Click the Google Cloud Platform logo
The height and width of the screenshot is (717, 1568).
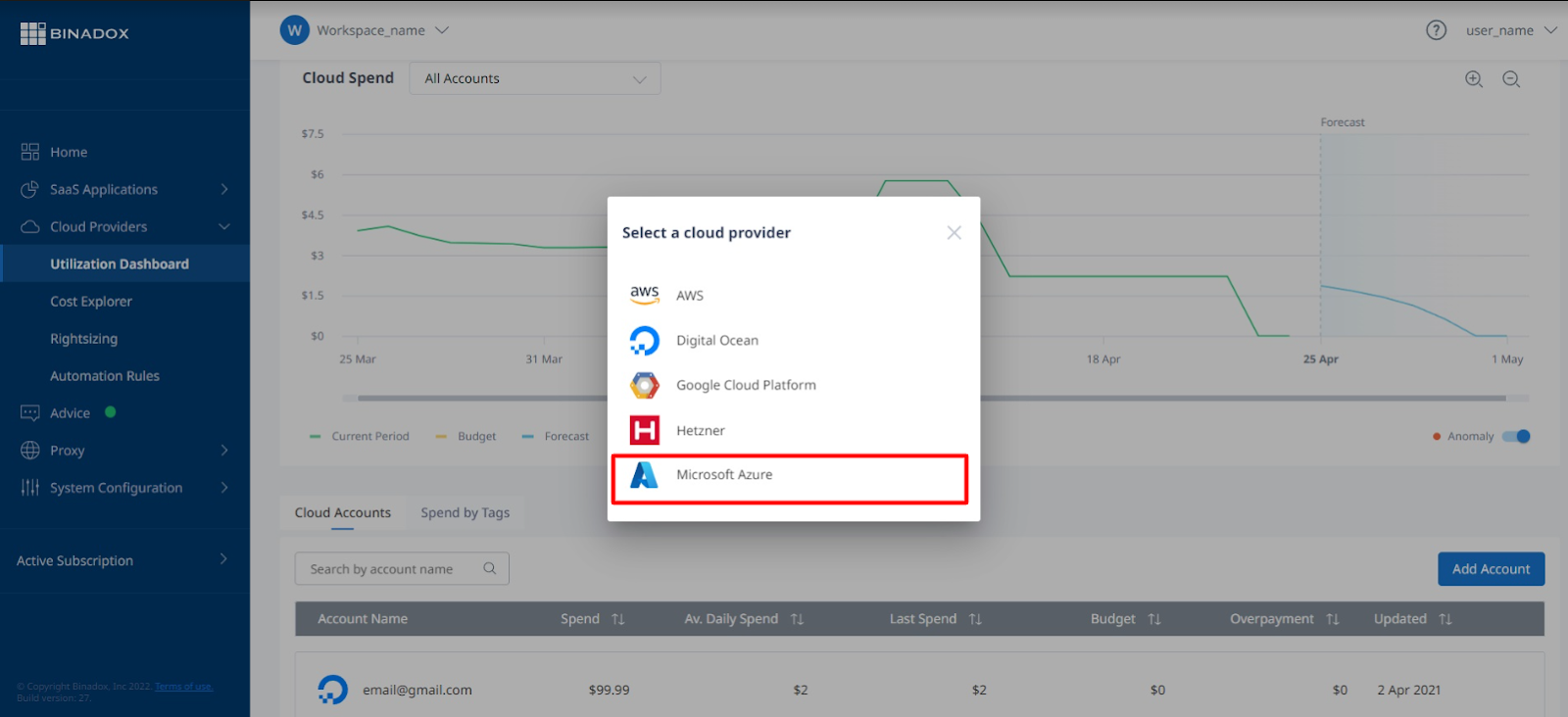[x=644, y=385]
